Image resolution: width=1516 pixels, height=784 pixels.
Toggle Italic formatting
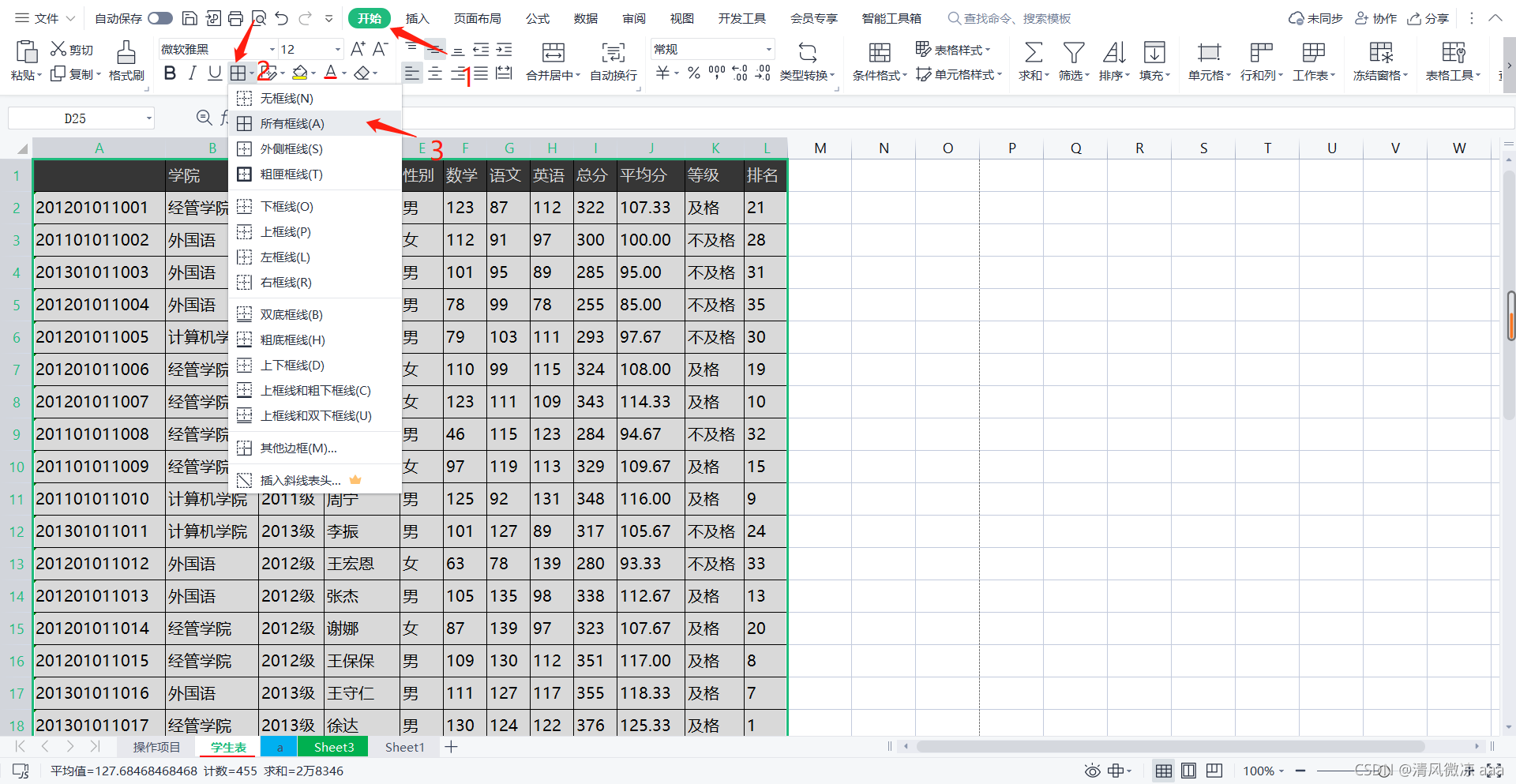point(192,73)
